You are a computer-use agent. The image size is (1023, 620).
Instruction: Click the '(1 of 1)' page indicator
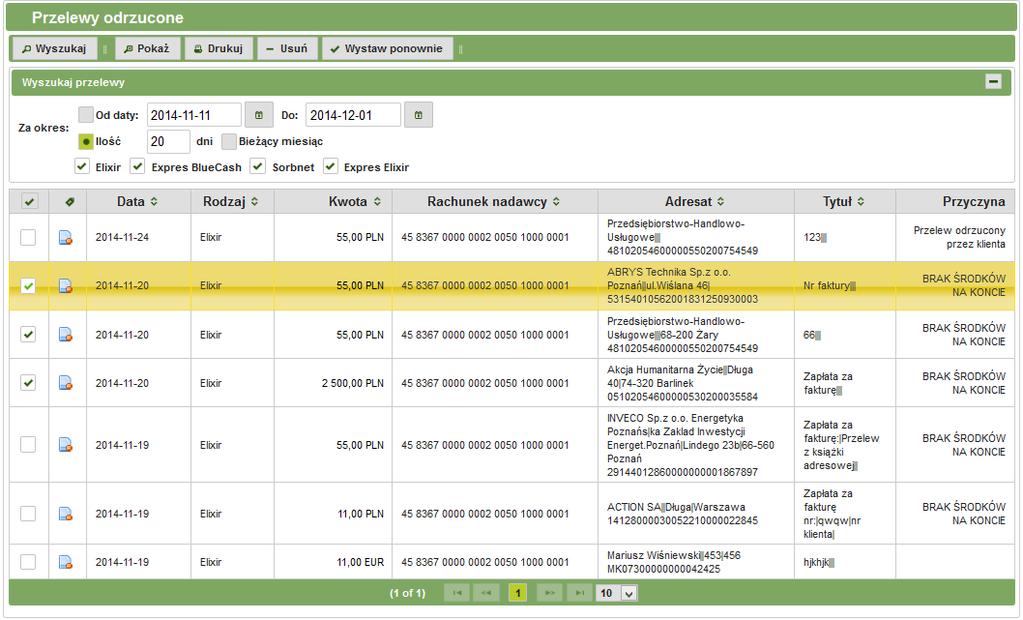click(x=408, y=593)
